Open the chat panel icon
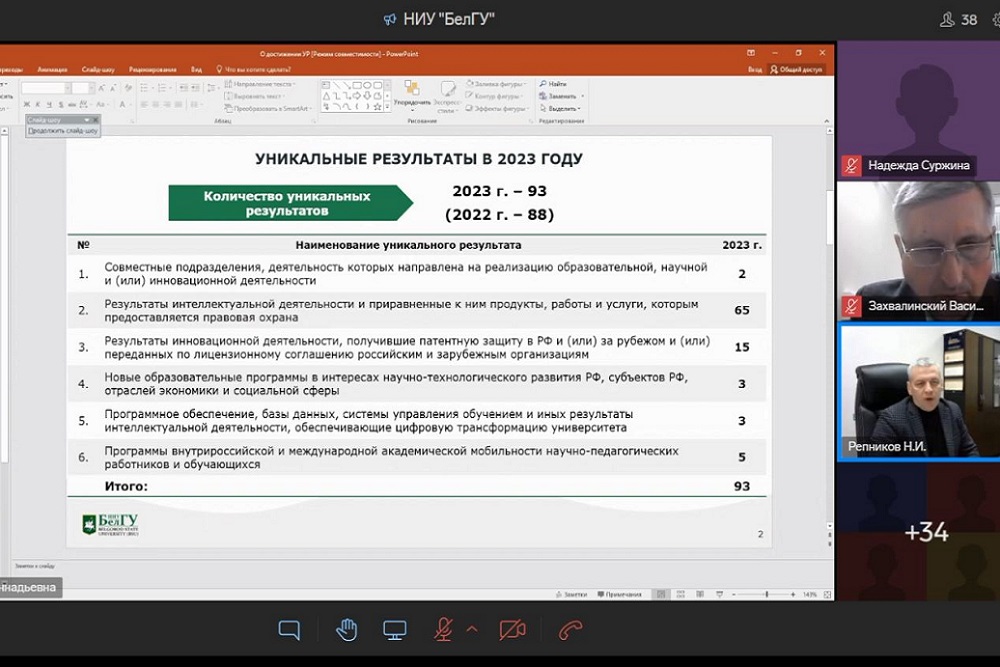Screen dimensions: 1000x667 (x=289, y=629)
